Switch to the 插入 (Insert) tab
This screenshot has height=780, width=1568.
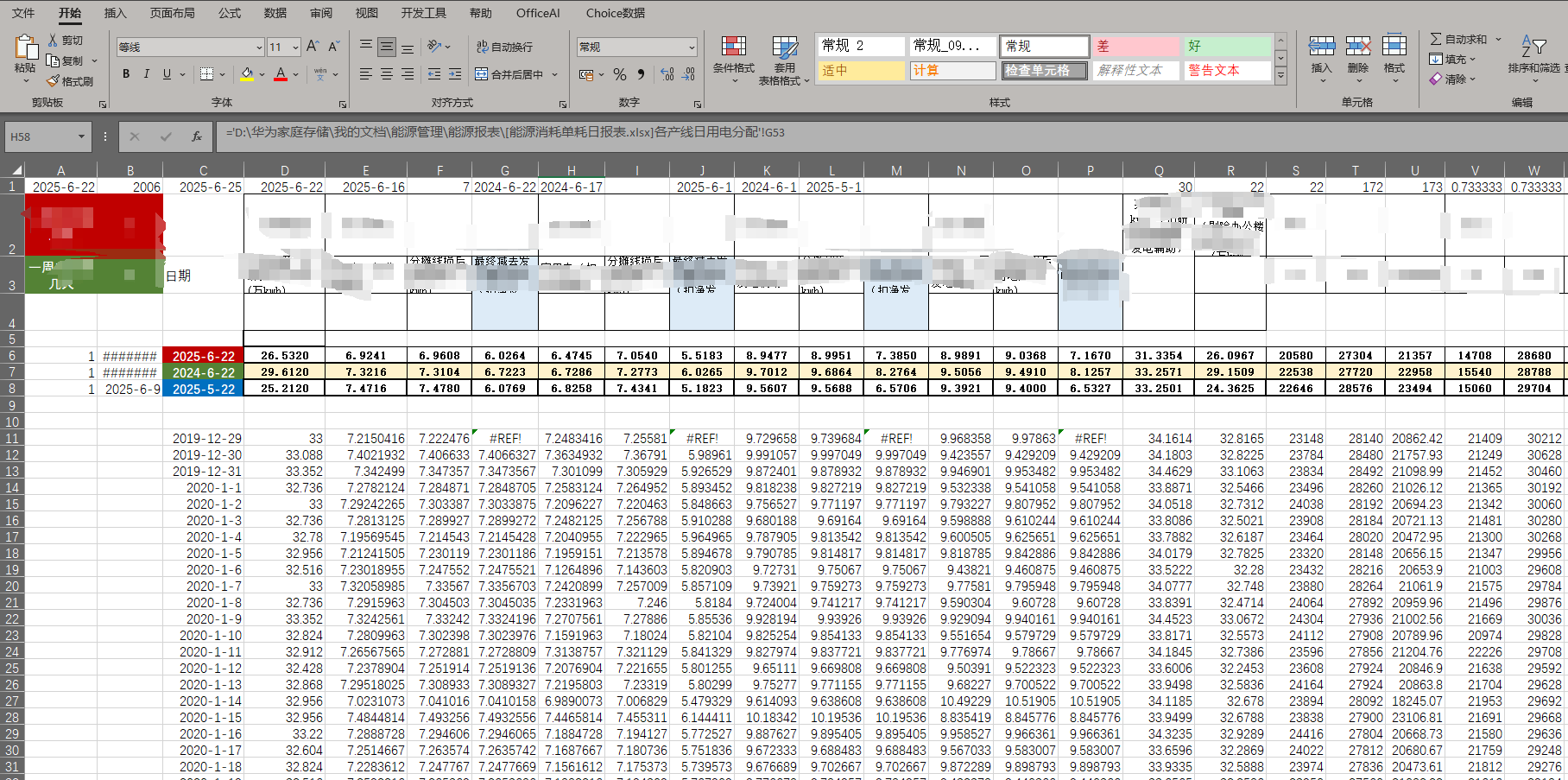coord(115,13)
